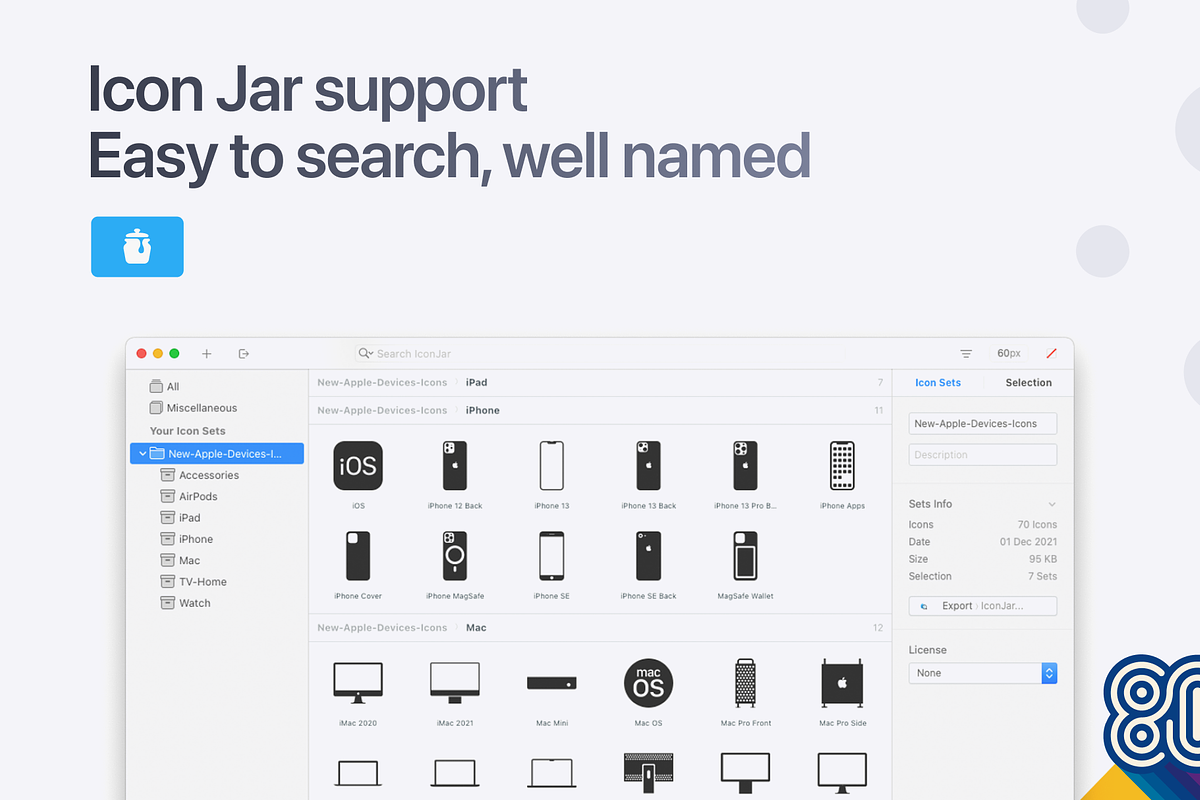Open the Accessories set in sidebar

point(200,476)
